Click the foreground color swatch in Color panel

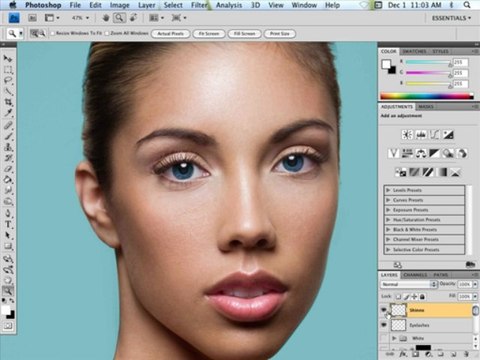pos(386,64)
